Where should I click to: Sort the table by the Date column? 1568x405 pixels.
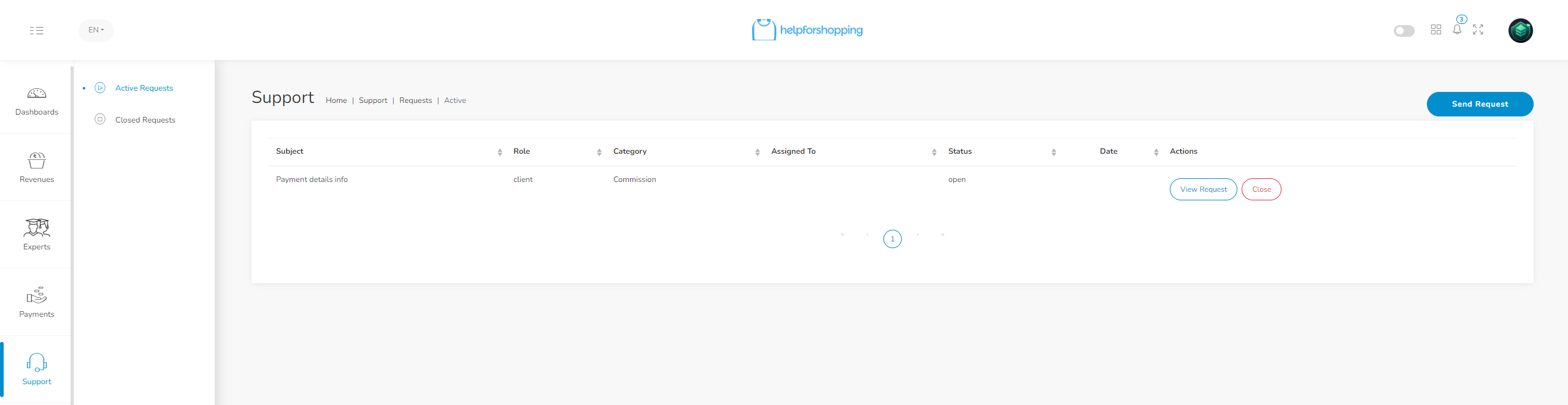[x=1112, y=152]
